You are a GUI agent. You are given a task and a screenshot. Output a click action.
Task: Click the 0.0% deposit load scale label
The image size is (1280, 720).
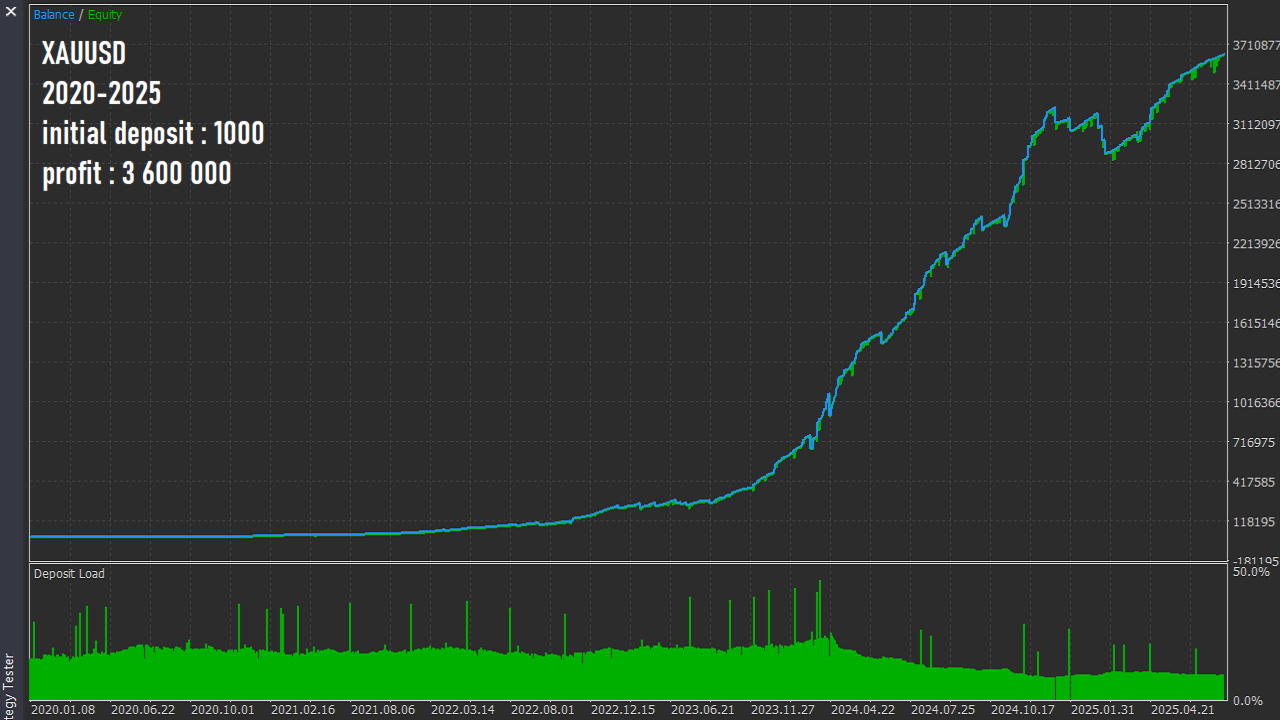(x=1247, y=701)
